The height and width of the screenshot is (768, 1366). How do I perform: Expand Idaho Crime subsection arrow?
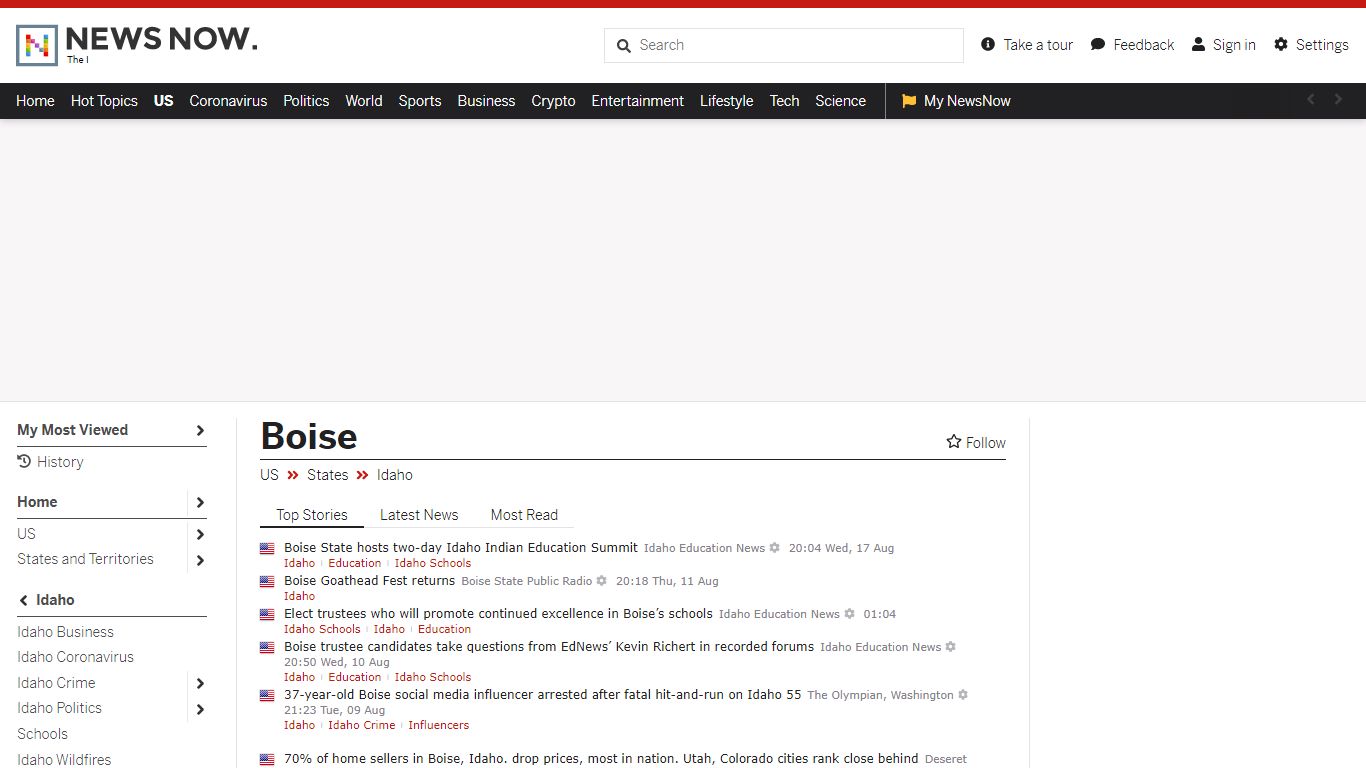200,684
